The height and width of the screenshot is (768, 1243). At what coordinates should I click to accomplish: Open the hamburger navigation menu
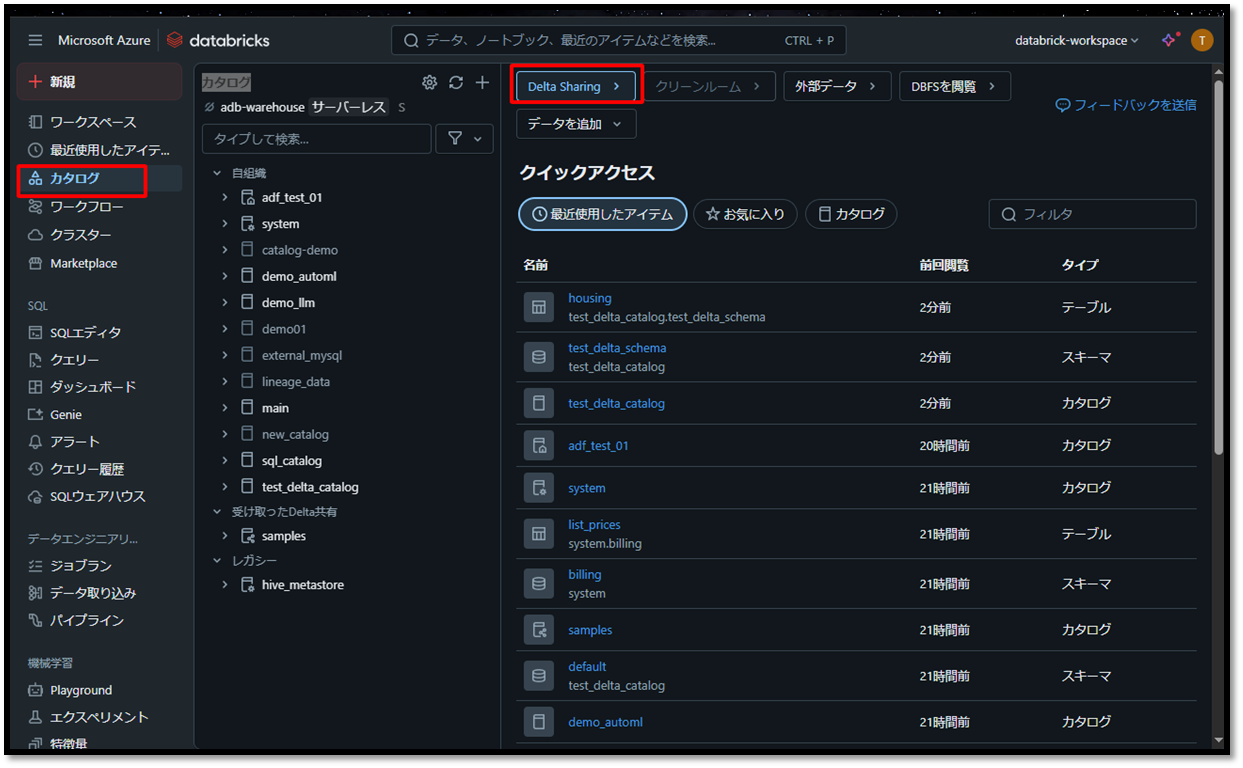36,40
